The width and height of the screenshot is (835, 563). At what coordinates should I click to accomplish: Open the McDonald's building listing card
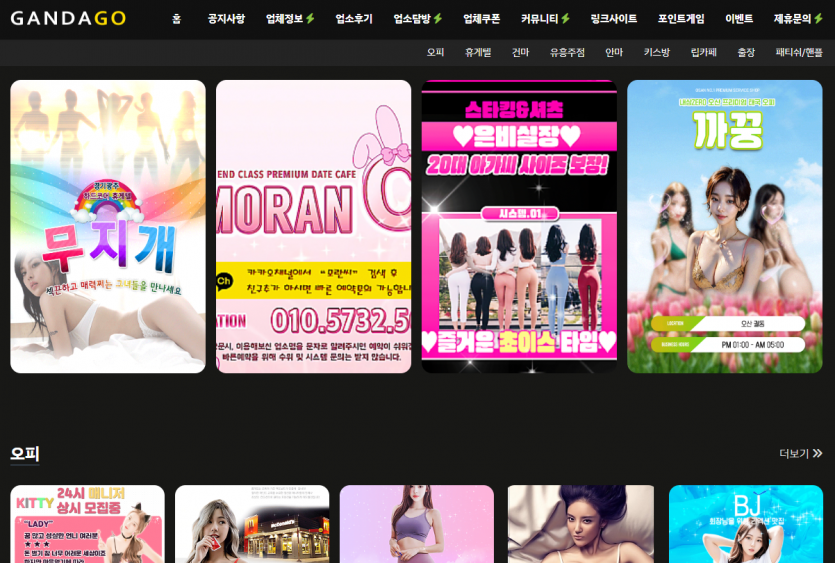[252, 524]
